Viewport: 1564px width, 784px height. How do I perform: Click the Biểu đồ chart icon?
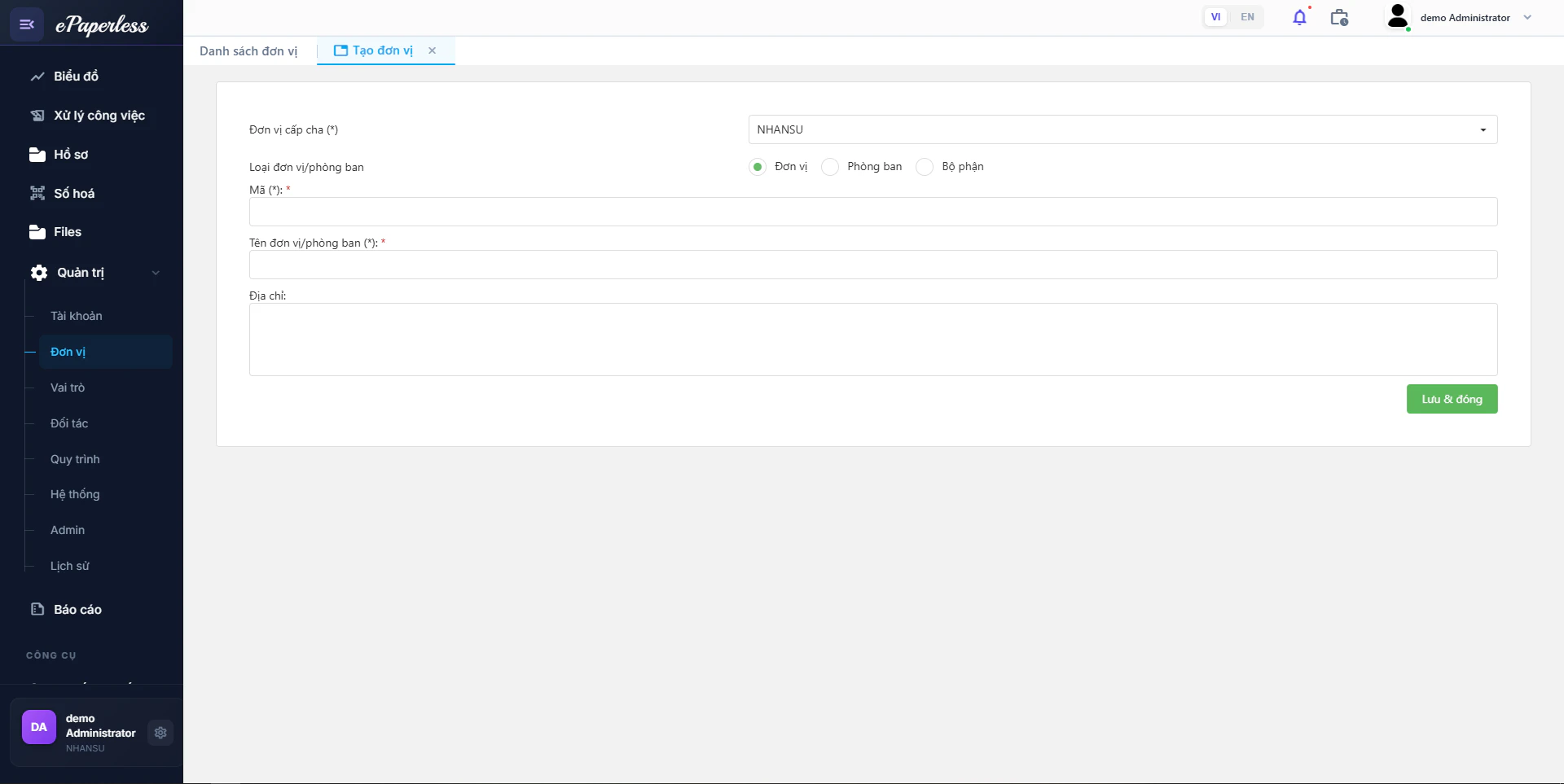37,77
